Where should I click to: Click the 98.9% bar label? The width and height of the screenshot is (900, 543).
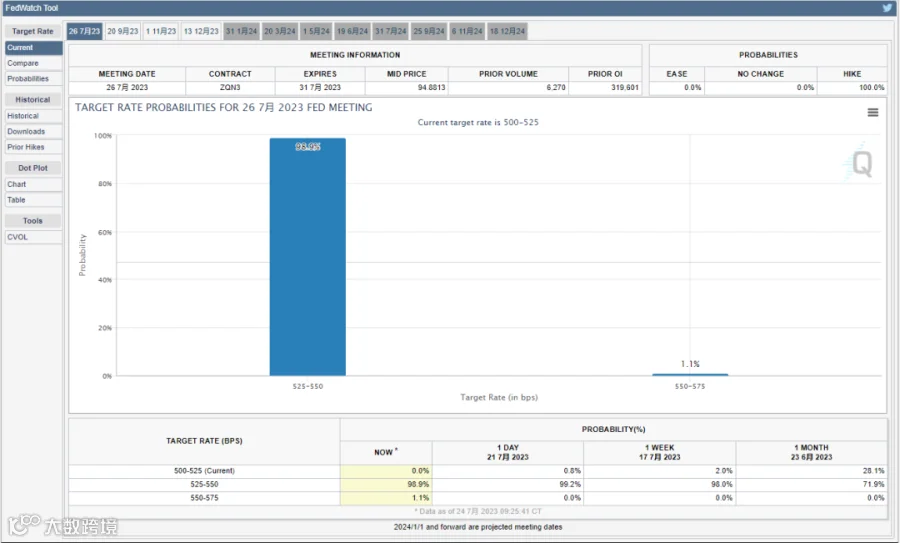tap(308, 147)
